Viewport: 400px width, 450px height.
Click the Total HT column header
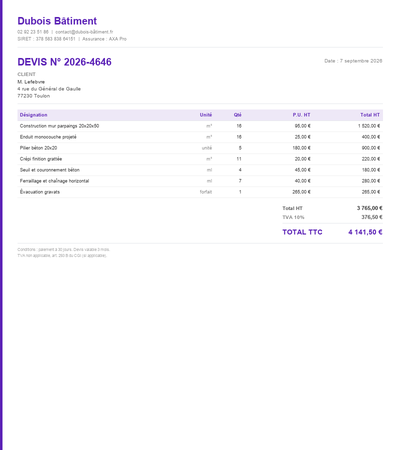pos(370,115)
